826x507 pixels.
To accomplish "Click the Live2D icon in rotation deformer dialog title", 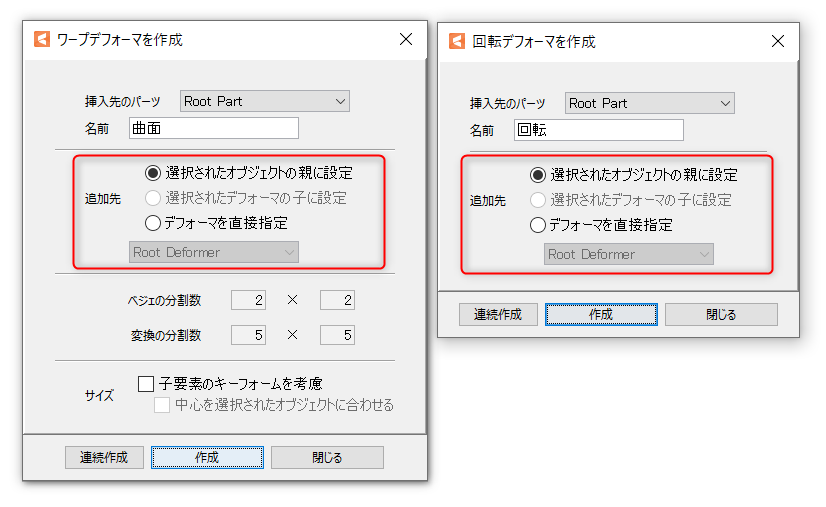I will (x=457, y=42).
